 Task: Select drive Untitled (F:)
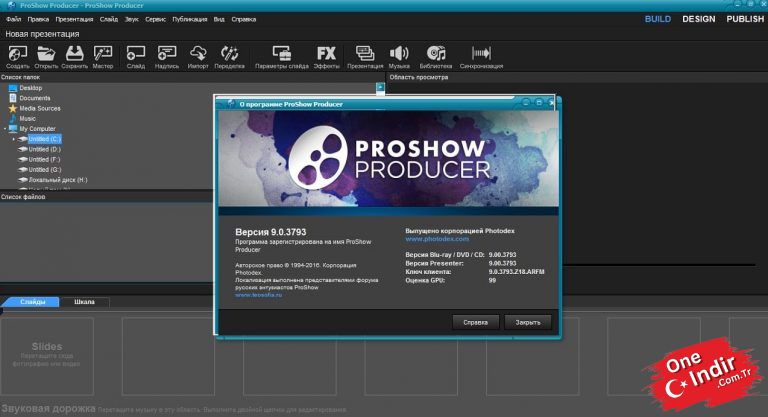44,160
